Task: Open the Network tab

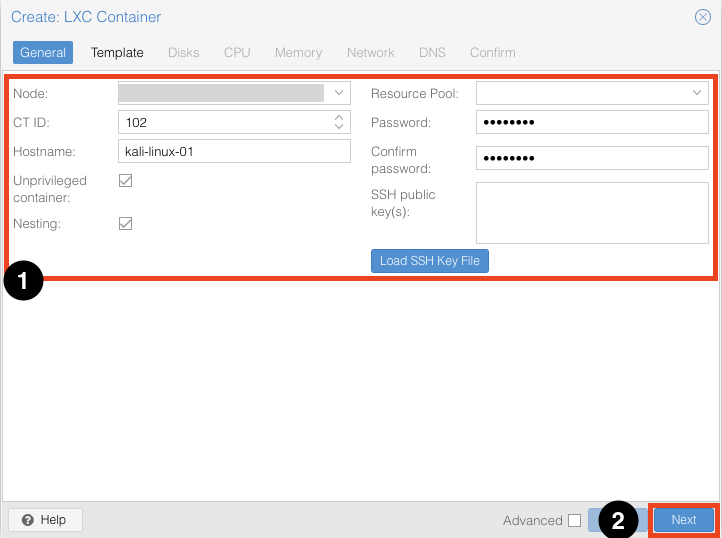Action: (371, 53)
